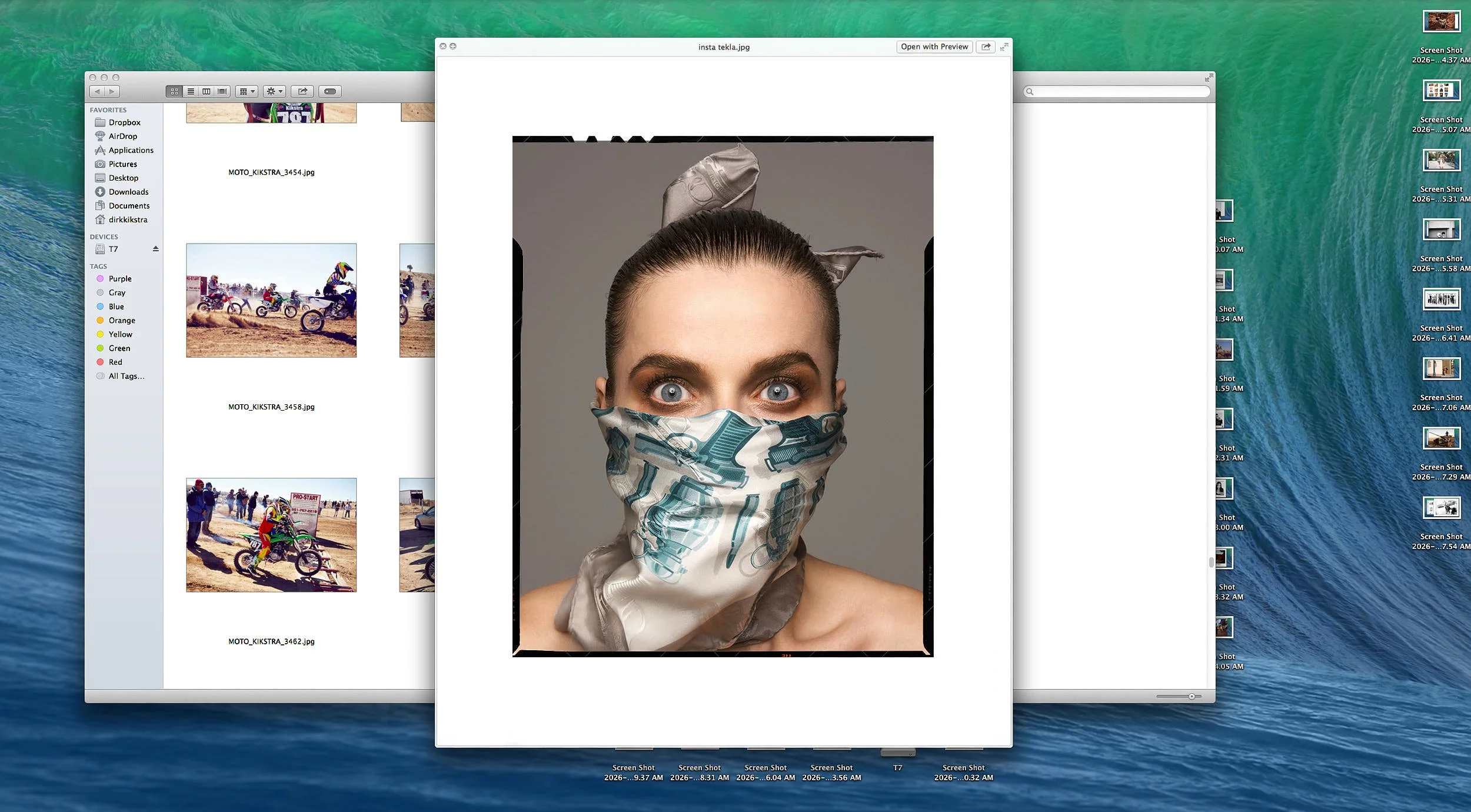Screen dimensions: 1471x812
Task: Open Applications in Finder sidebar
Action: [124, 150]
